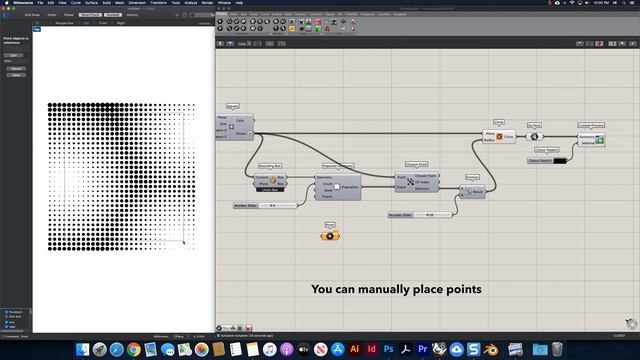Click the Closest Point component icon
640x360 pixels.
pos(410,182)
